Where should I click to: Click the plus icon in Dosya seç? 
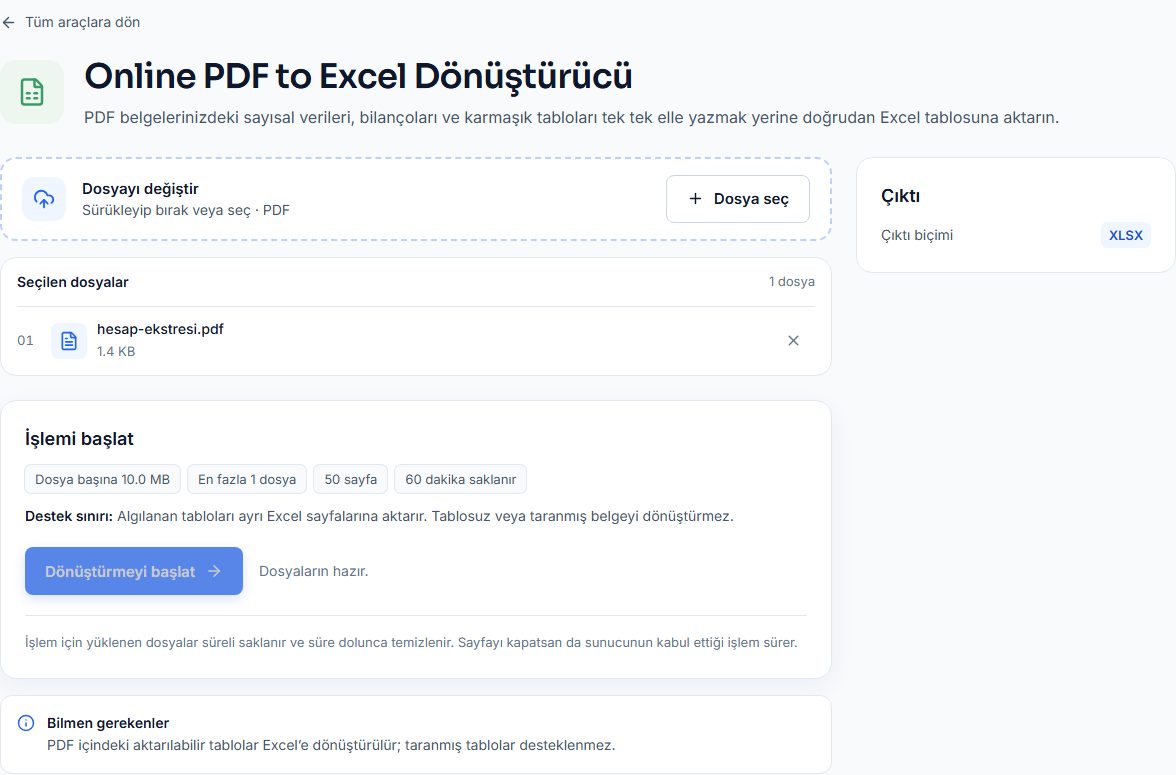[x=695, y=199]
